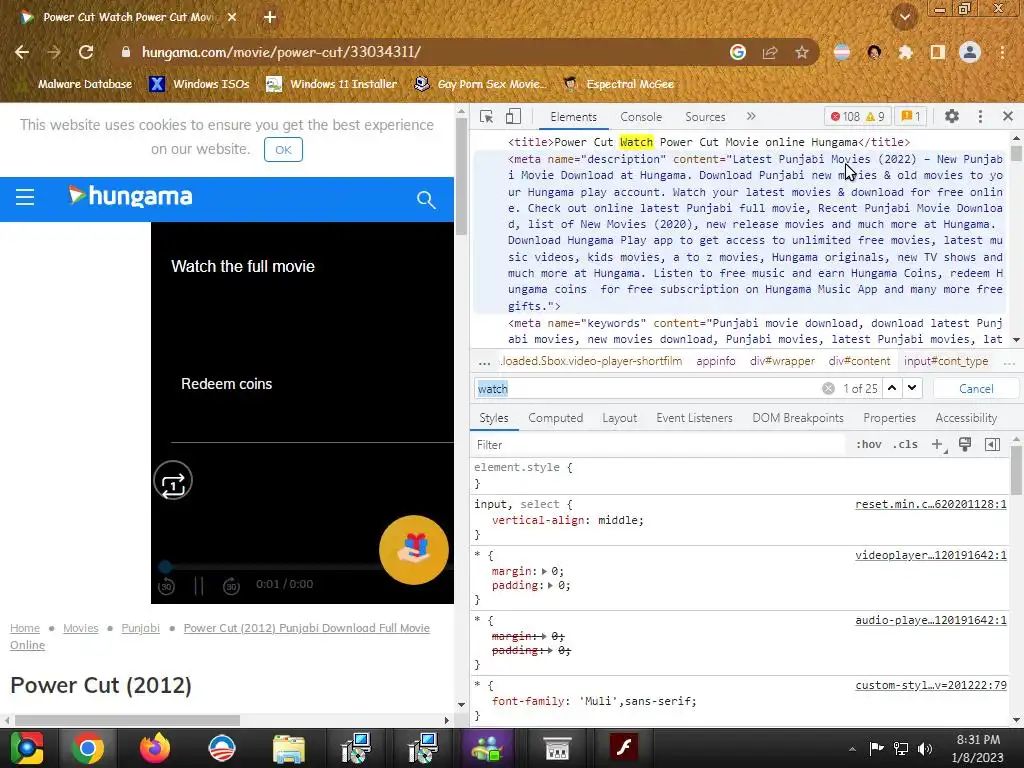The image size is (1024, 768).
Task: Open reset.min.c…620201128:1 source link
Action: tap(931, 504)
